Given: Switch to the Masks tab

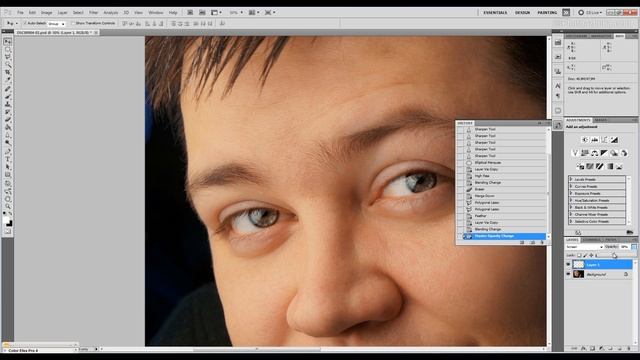Looking at the screenshot, I should pyautogui.click(x=600, y=120).
